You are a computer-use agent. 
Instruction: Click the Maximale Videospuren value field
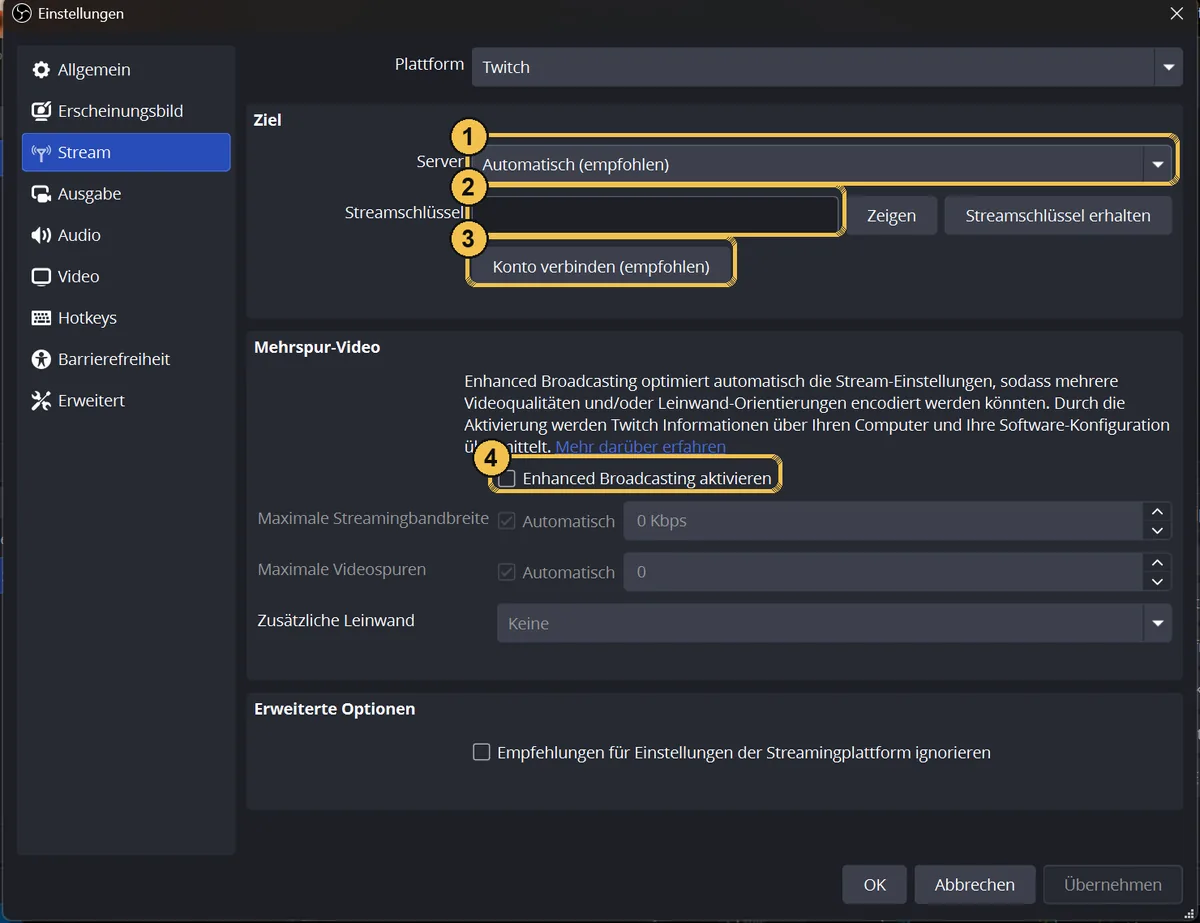[883, 572]
